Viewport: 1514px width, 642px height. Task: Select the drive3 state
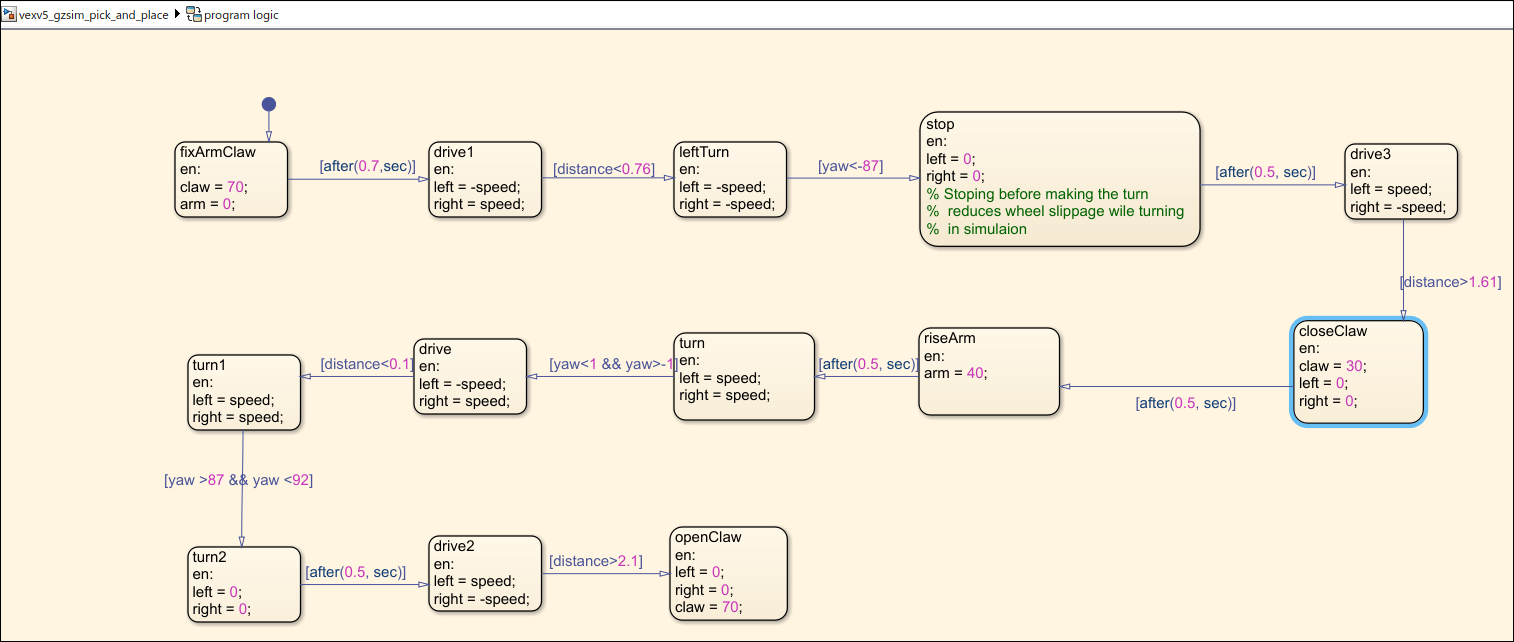(x=1400, y=181)
